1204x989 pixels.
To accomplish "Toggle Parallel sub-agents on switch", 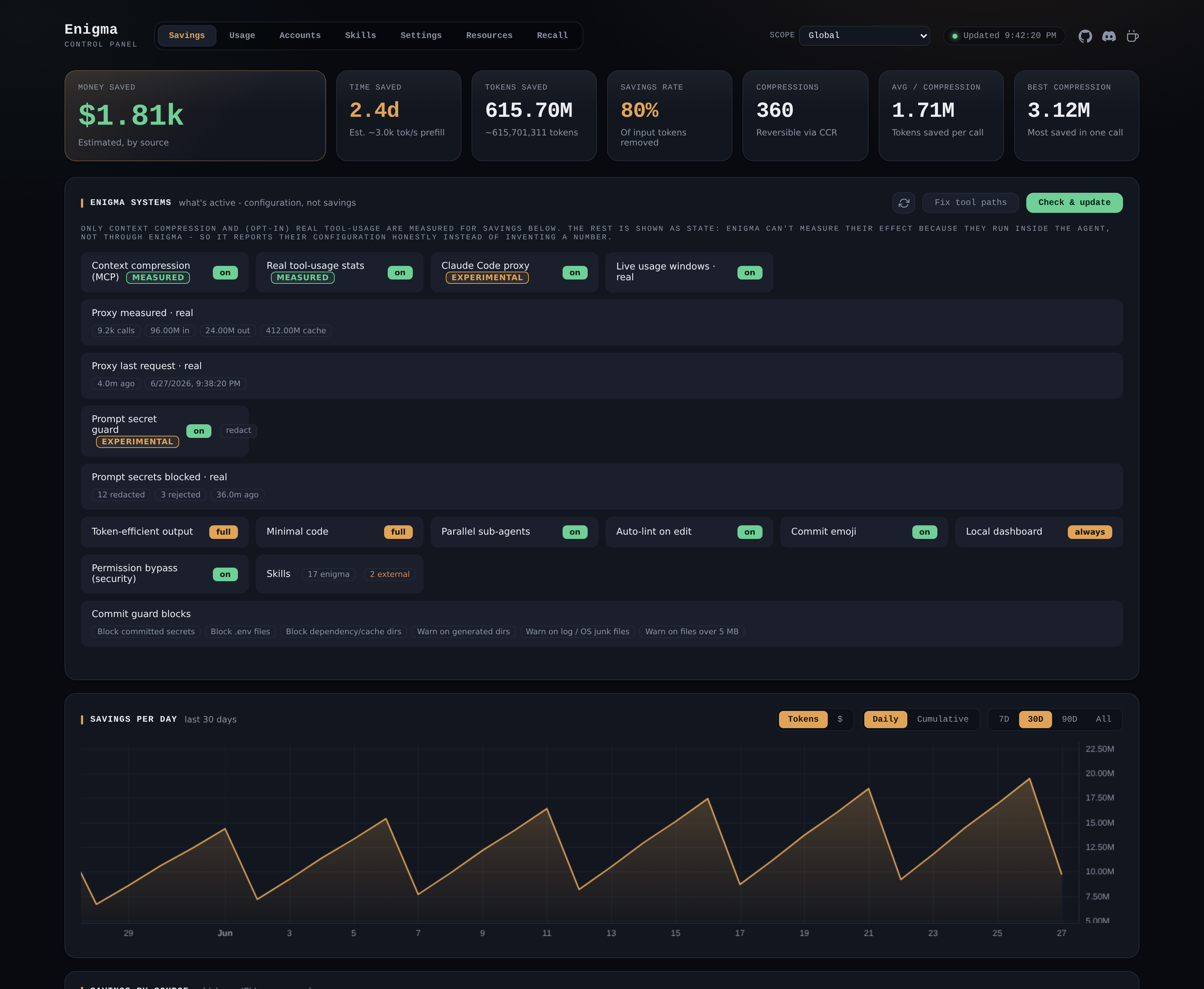I will [575, 532].
